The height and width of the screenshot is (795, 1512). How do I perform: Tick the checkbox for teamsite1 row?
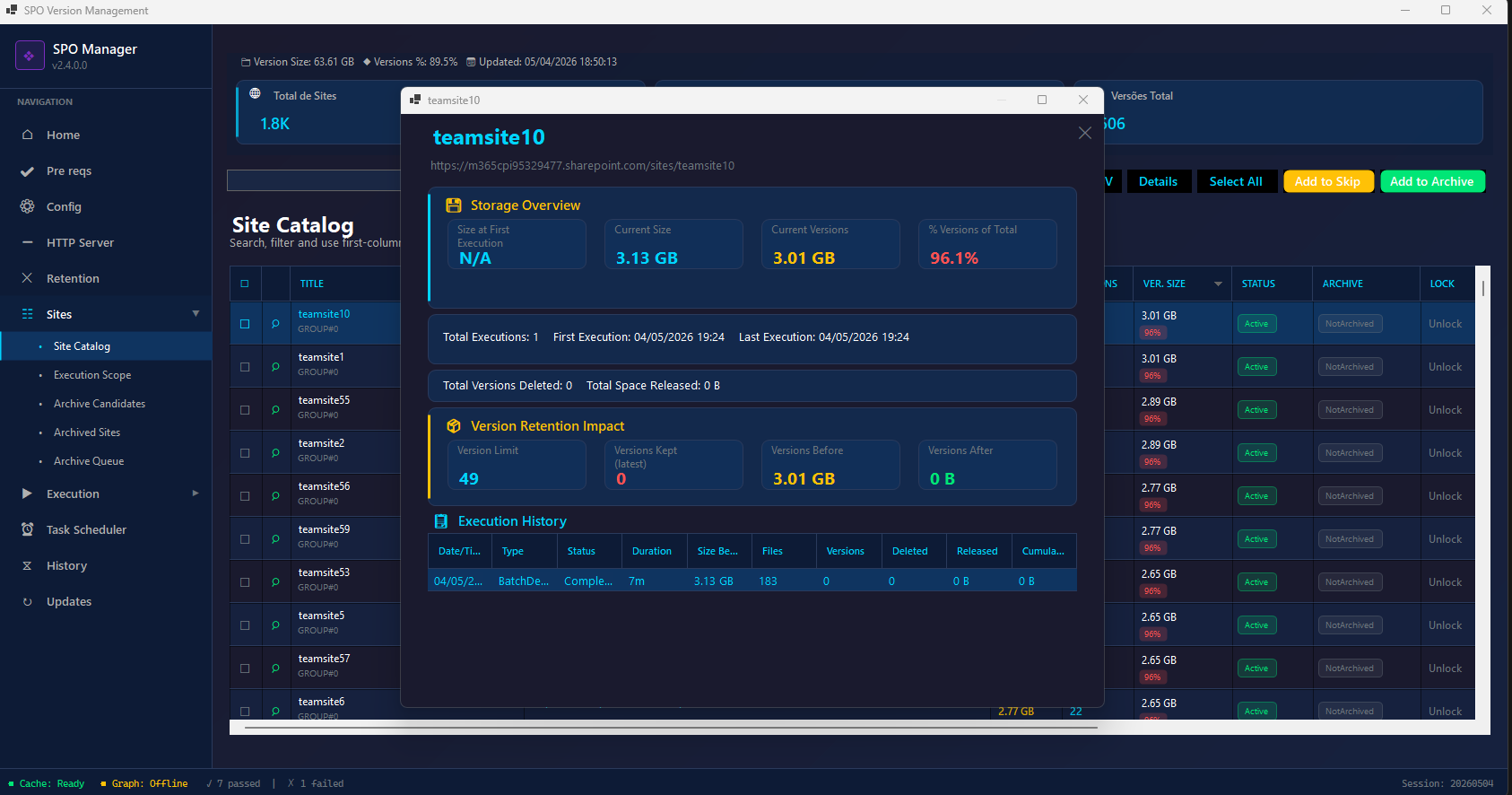pos(245,367)
